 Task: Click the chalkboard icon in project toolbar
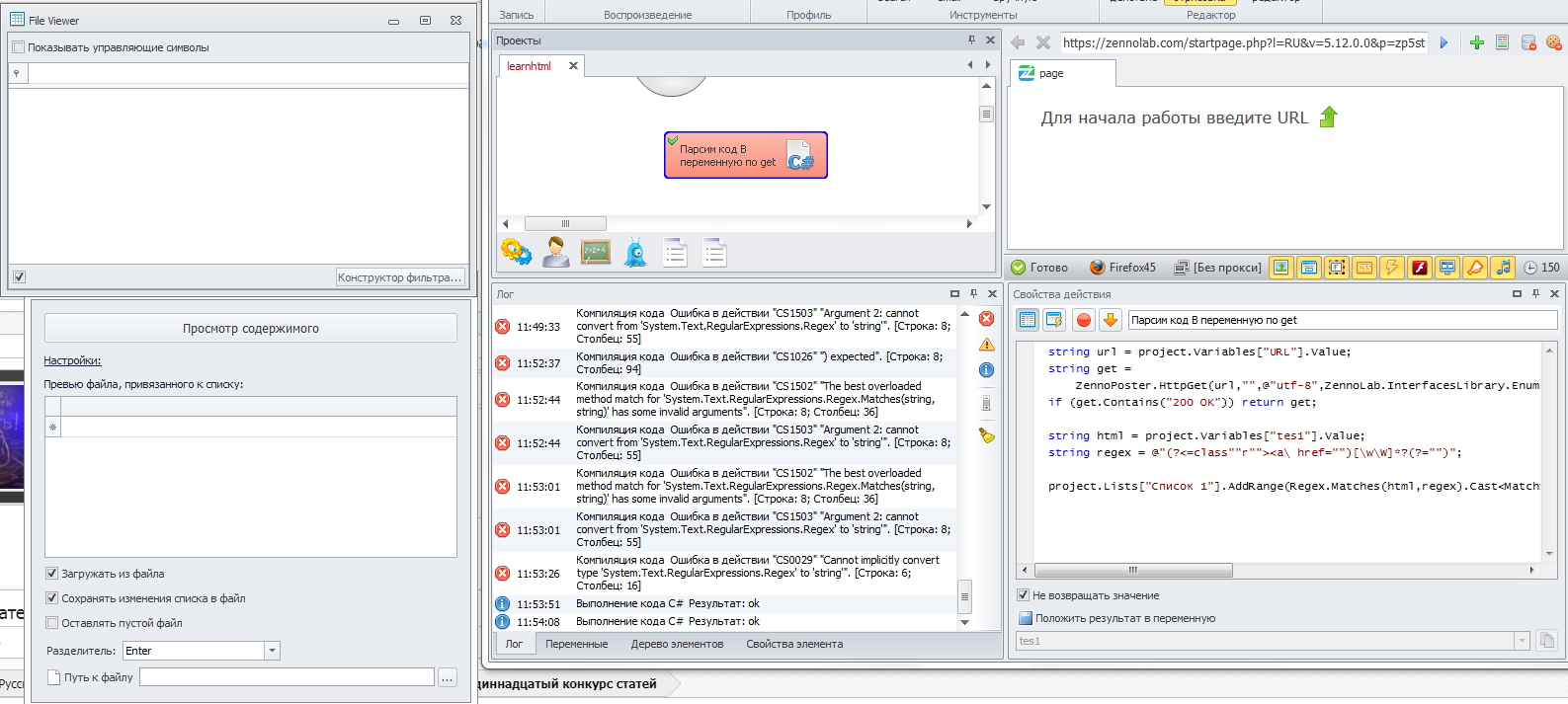pos(596,253)
